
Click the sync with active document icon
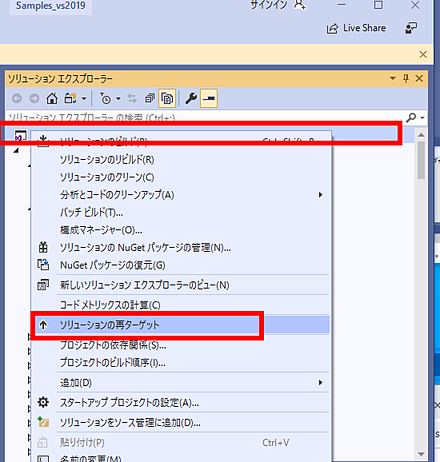(132, 98)
